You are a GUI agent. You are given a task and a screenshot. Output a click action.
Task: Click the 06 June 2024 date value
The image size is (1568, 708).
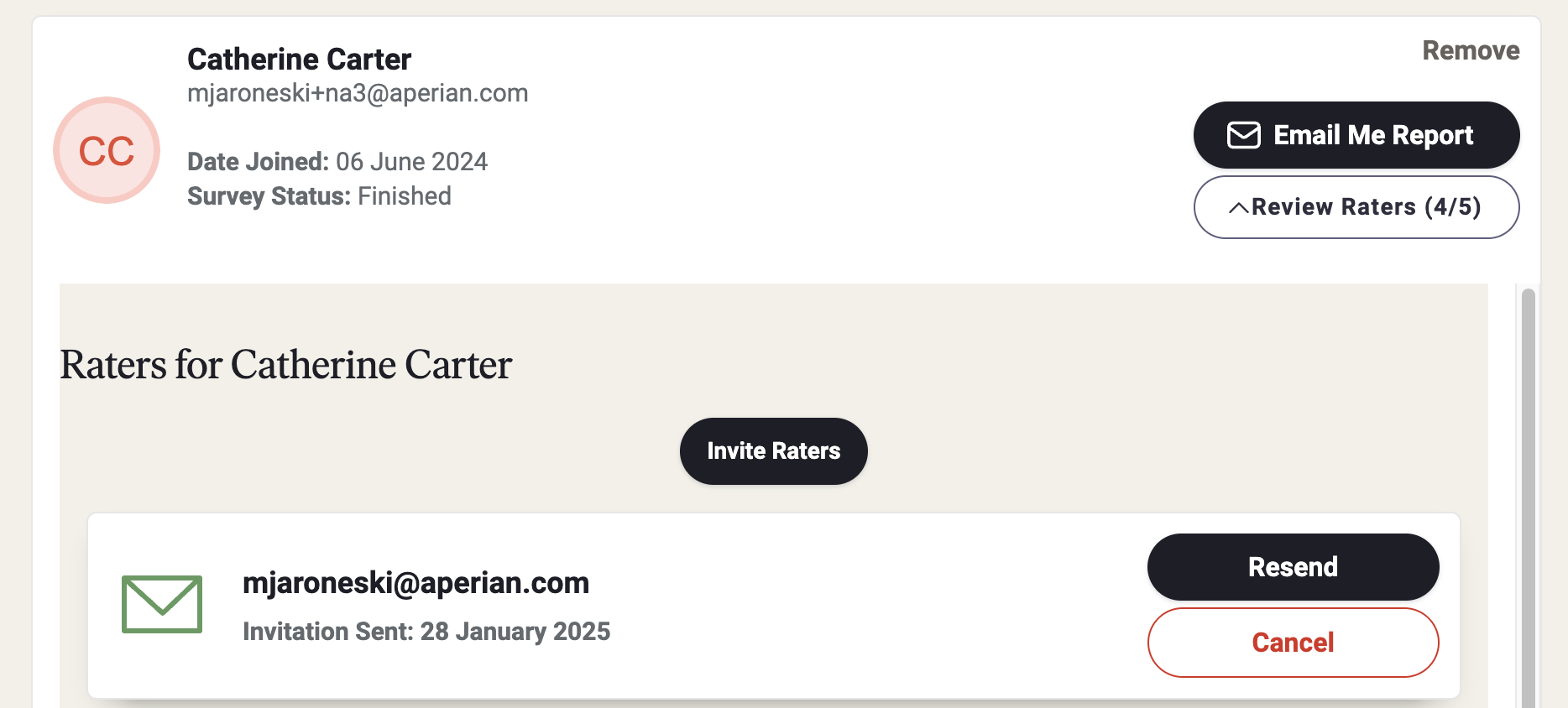tap(411, 162)
